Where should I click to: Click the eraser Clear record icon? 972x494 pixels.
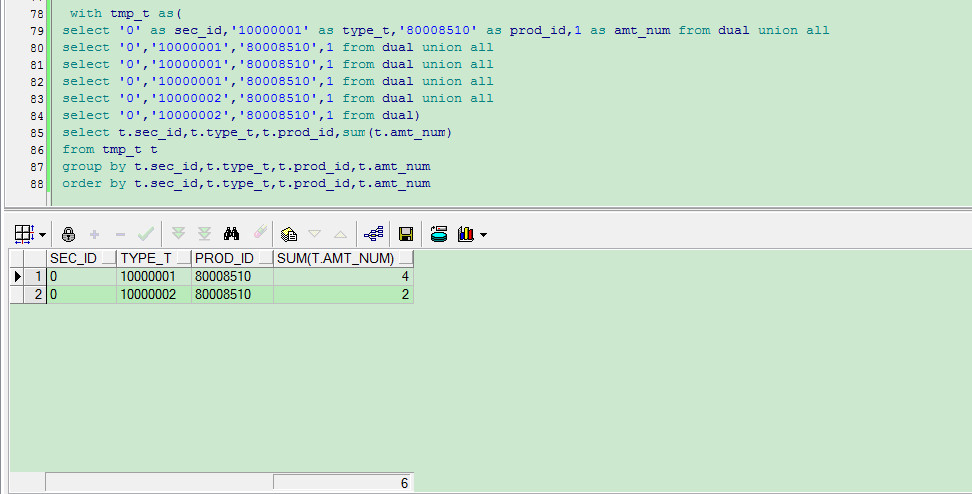pos(260,232)
